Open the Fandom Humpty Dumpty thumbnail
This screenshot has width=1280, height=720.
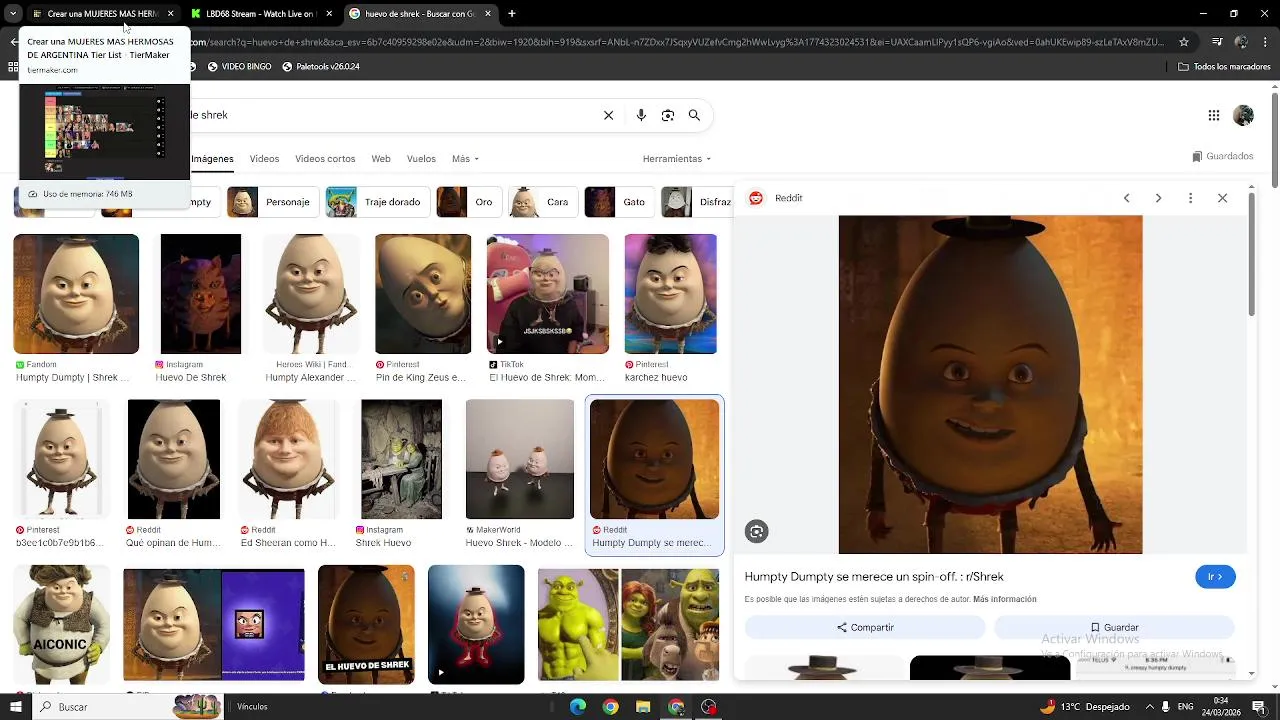pyautogui.click(x=76, y=294)
